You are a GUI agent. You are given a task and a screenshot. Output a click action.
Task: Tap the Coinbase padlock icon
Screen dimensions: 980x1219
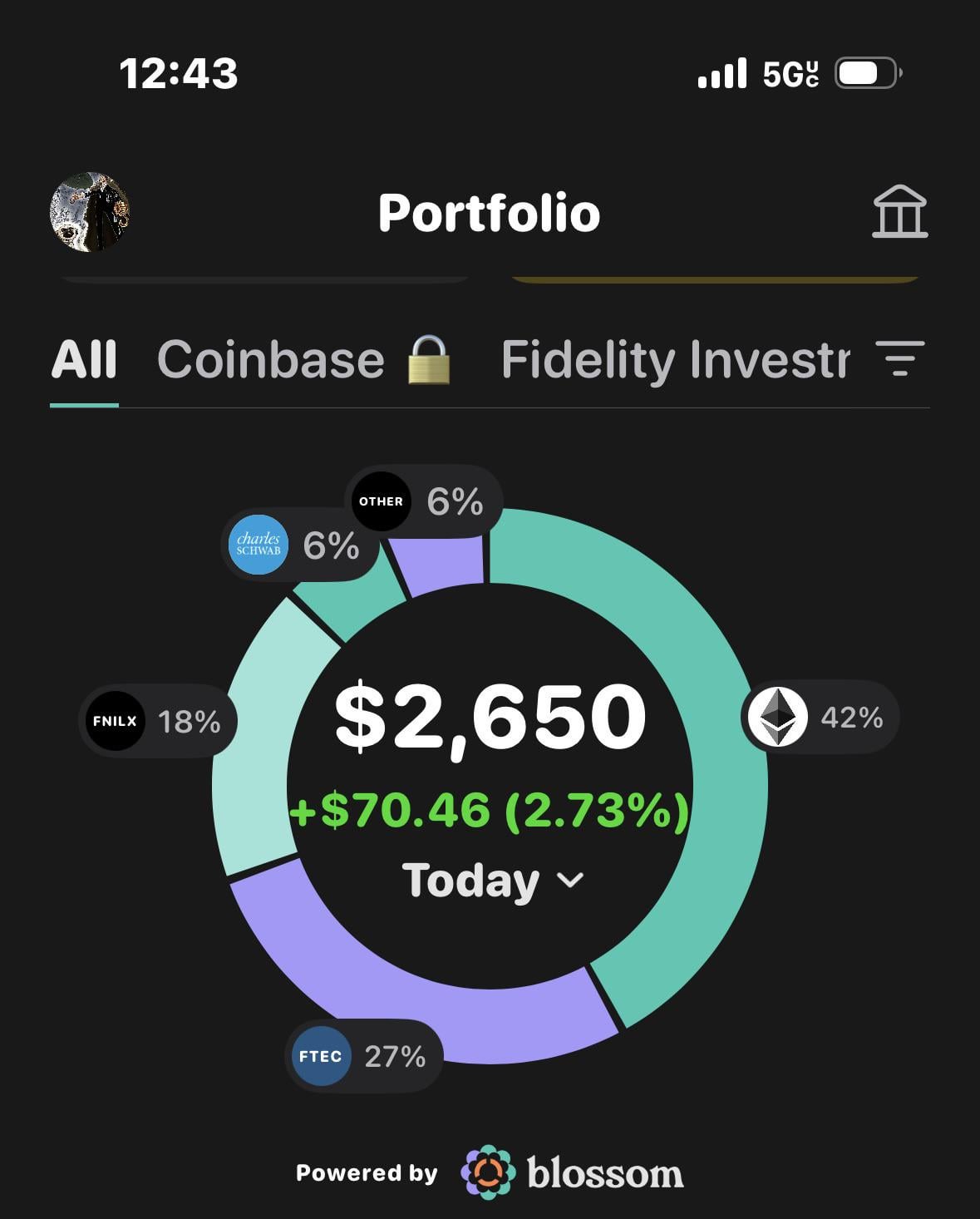429,360
